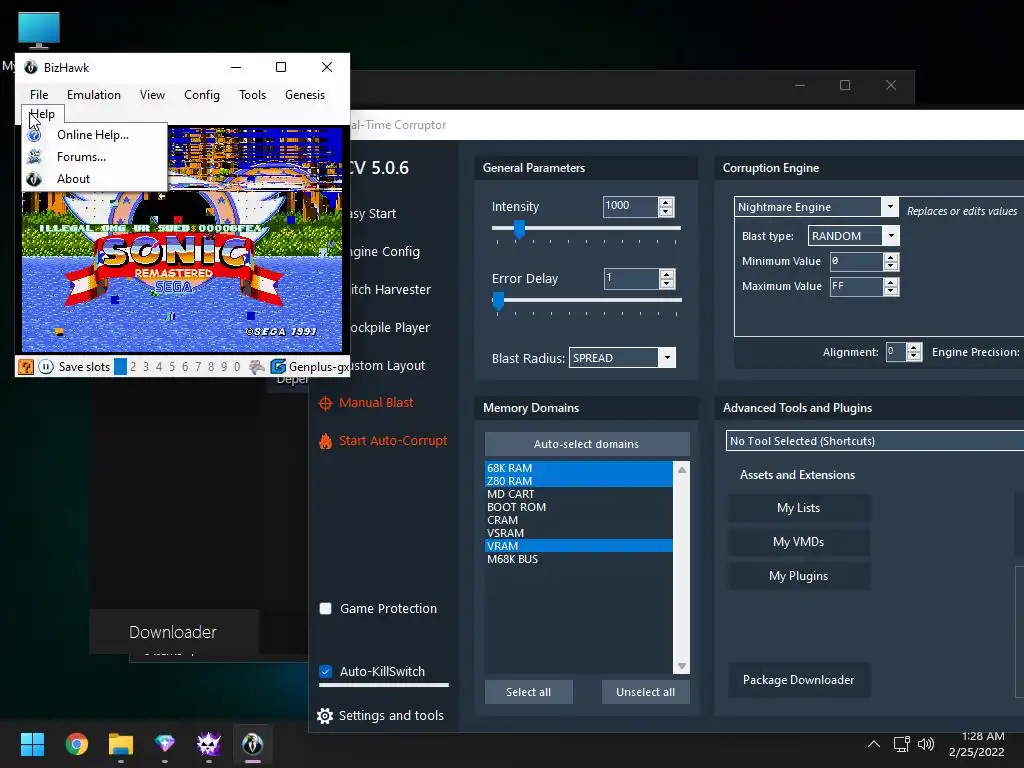Viewport: 1024px width, 768px height.
Task: Open the Config menu
Action: point(202,95)
